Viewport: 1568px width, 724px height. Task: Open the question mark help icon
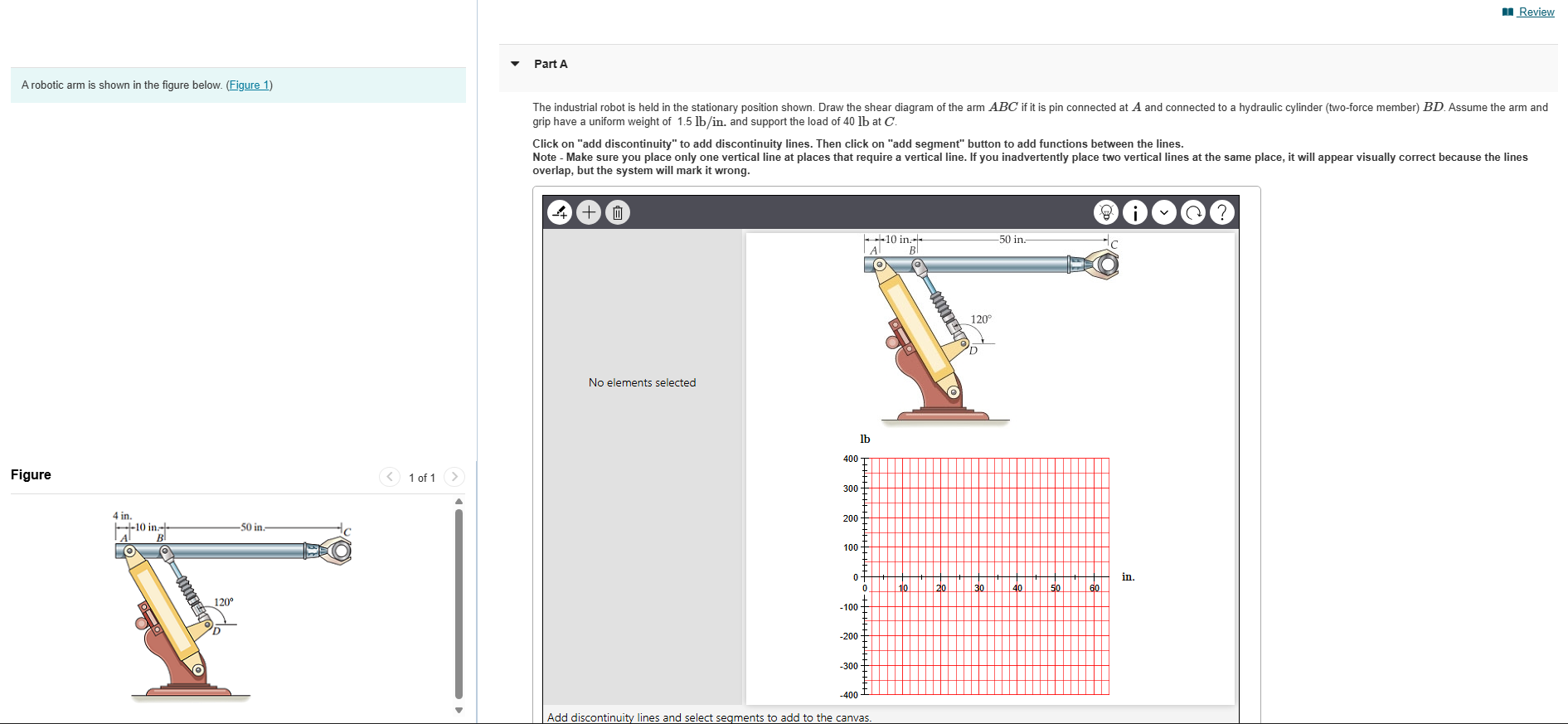tap(1222, 213)
